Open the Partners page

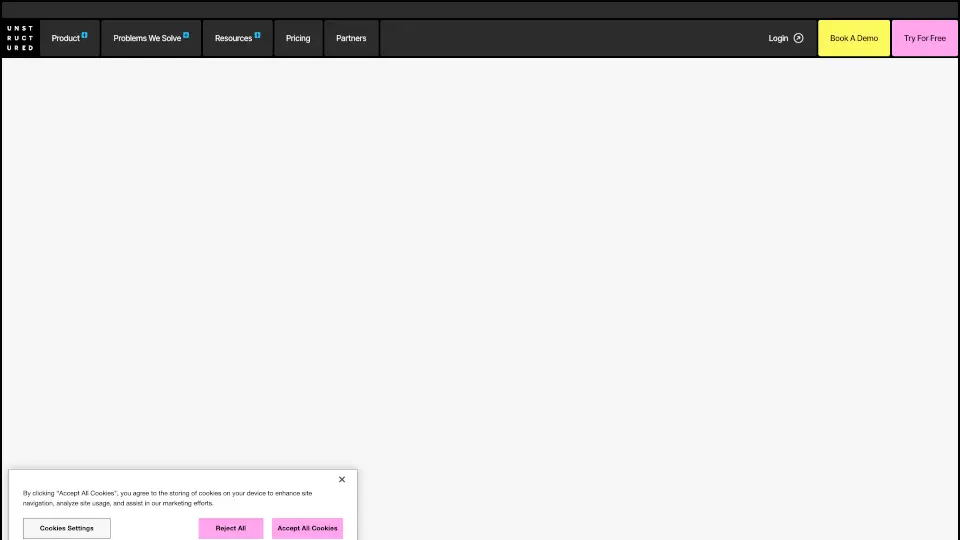[x=351, y=38]
